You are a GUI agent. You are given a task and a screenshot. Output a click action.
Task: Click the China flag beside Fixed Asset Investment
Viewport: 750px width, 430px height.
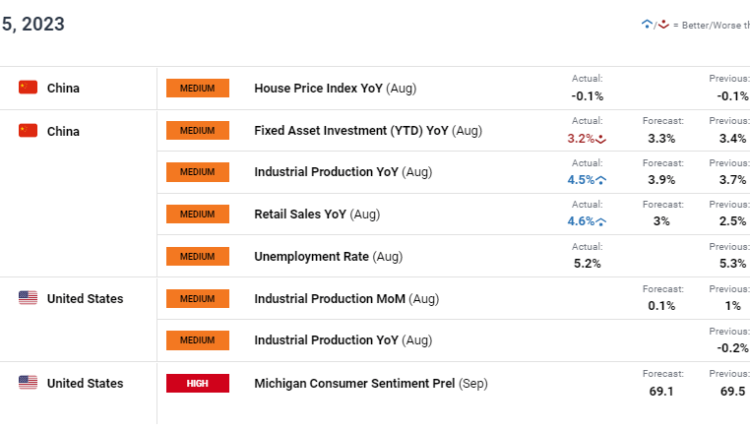(x=28, y=131)
